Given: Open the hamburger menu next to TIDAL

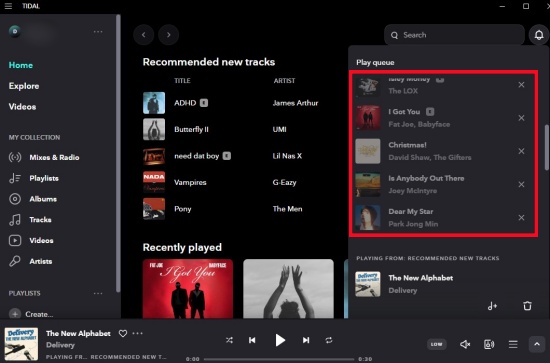Looking at the screenshot, I should 8,6.
